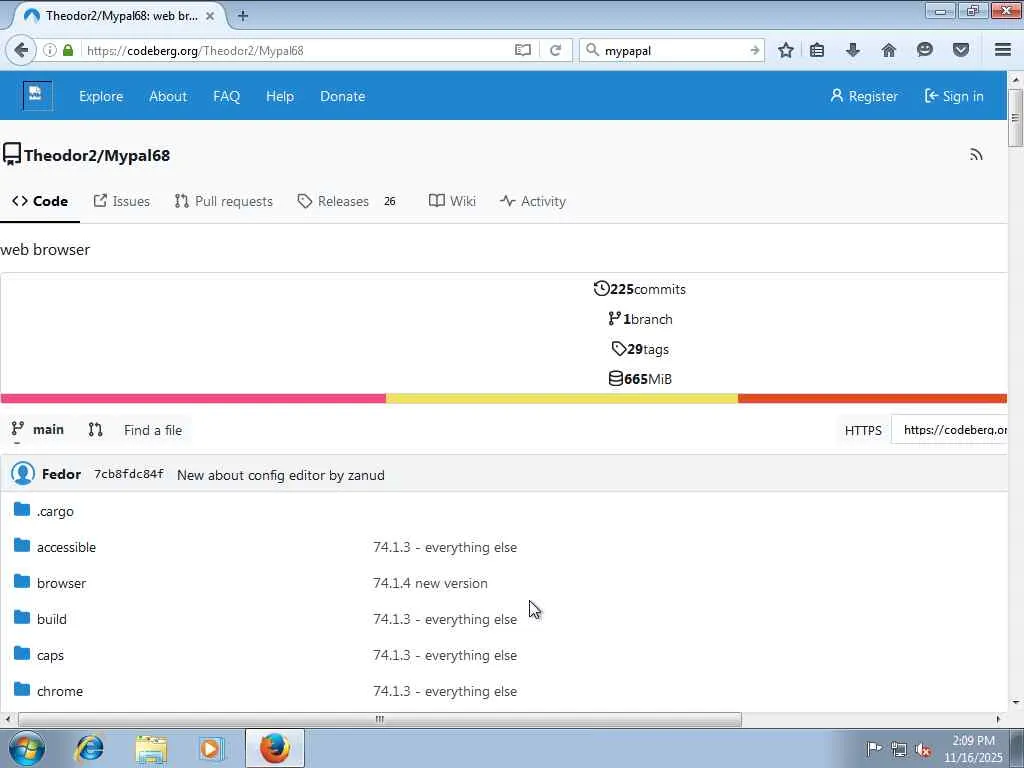
Task: Click the search box containing mypapal
Action: (x=673, y=50)
